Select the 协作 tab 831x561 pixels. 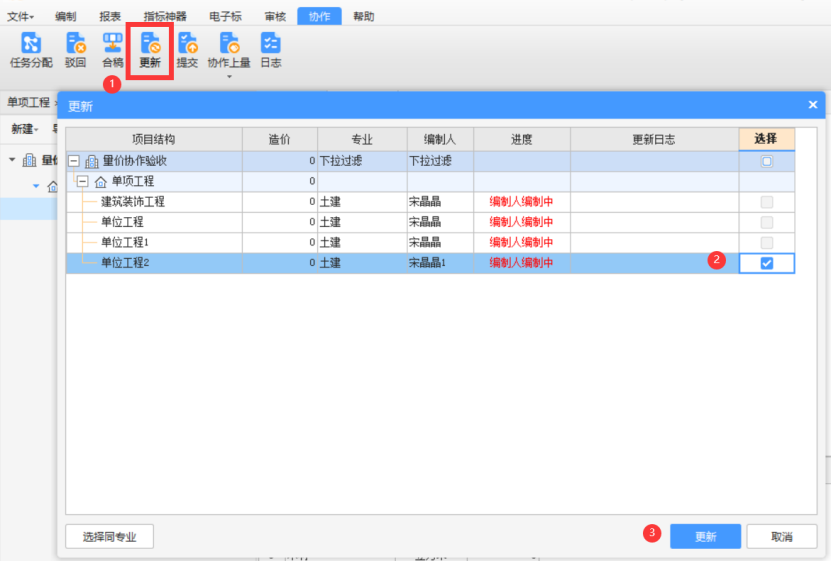click(320, 16)
